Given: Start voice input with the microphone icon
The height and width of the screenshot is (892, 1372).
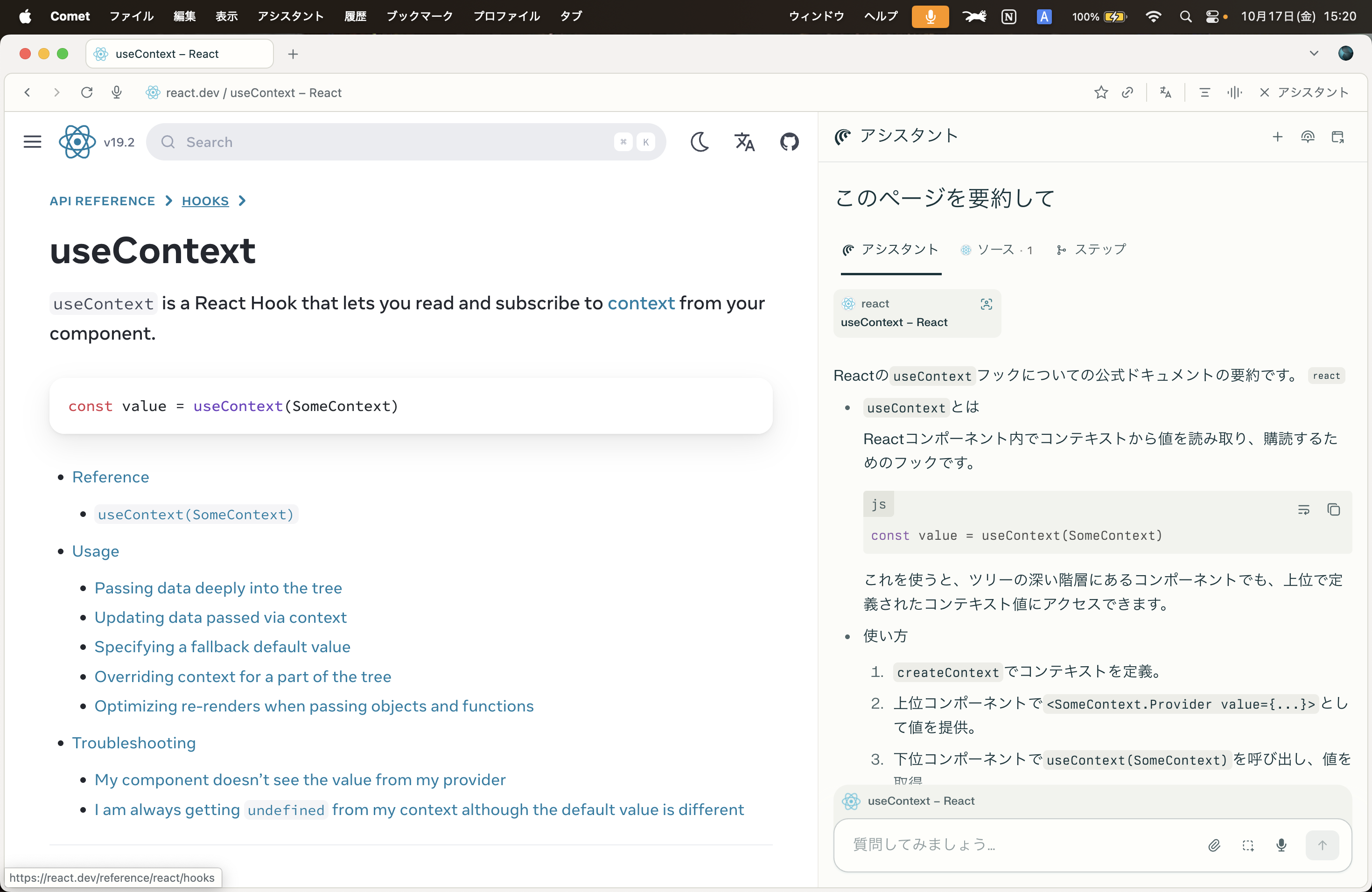Looking at the screenshot, I should (x=1281, y=845).
